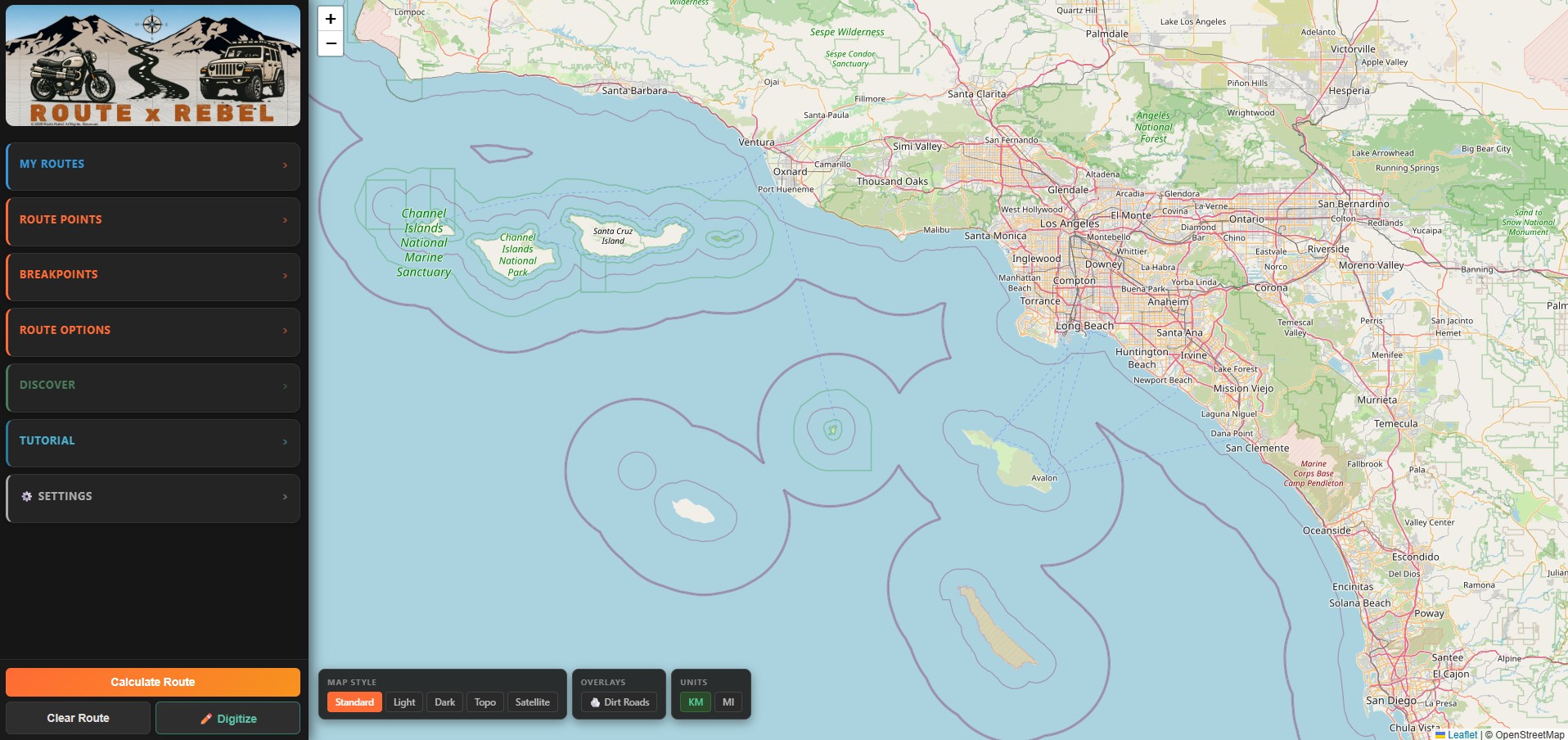Click the Malibu map label
This screenshot has height=740, width=1568.
coord(936,230)
